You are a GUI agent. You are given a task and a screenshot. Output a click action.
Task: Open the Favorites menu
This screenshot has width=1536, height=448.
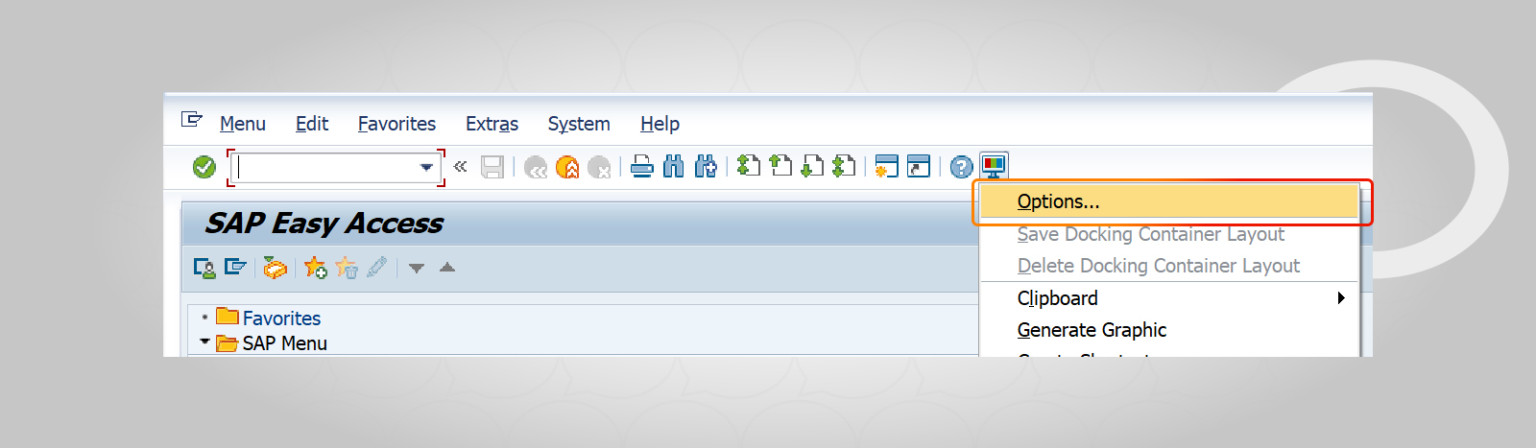[397, 124]
